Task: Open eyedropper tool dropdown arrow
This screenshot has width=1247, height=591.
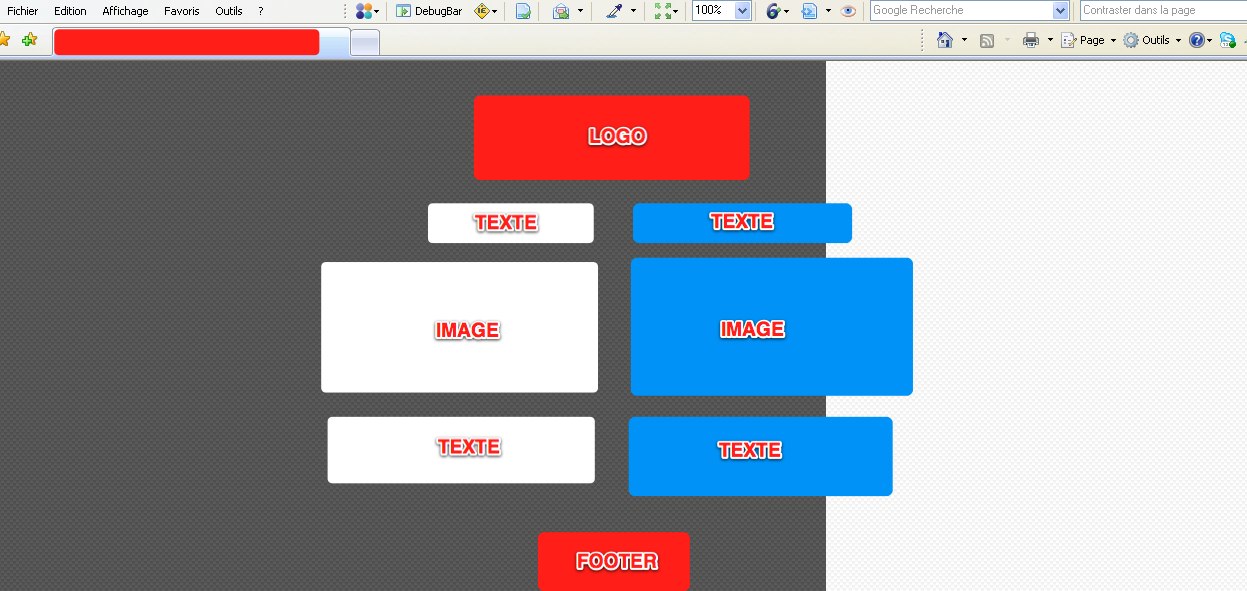Action: (x=633, y=11)
